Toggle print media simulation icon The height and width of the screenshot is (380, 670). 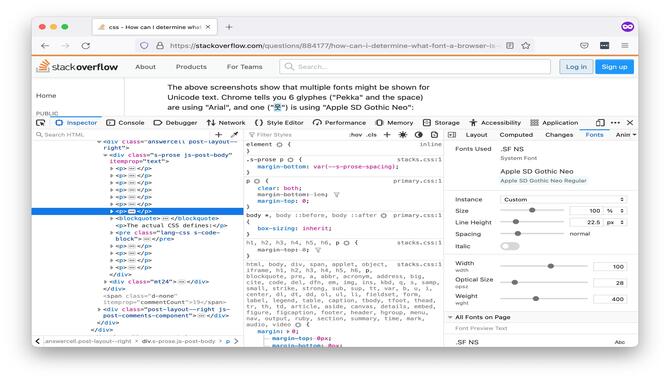tap(434, 135)
